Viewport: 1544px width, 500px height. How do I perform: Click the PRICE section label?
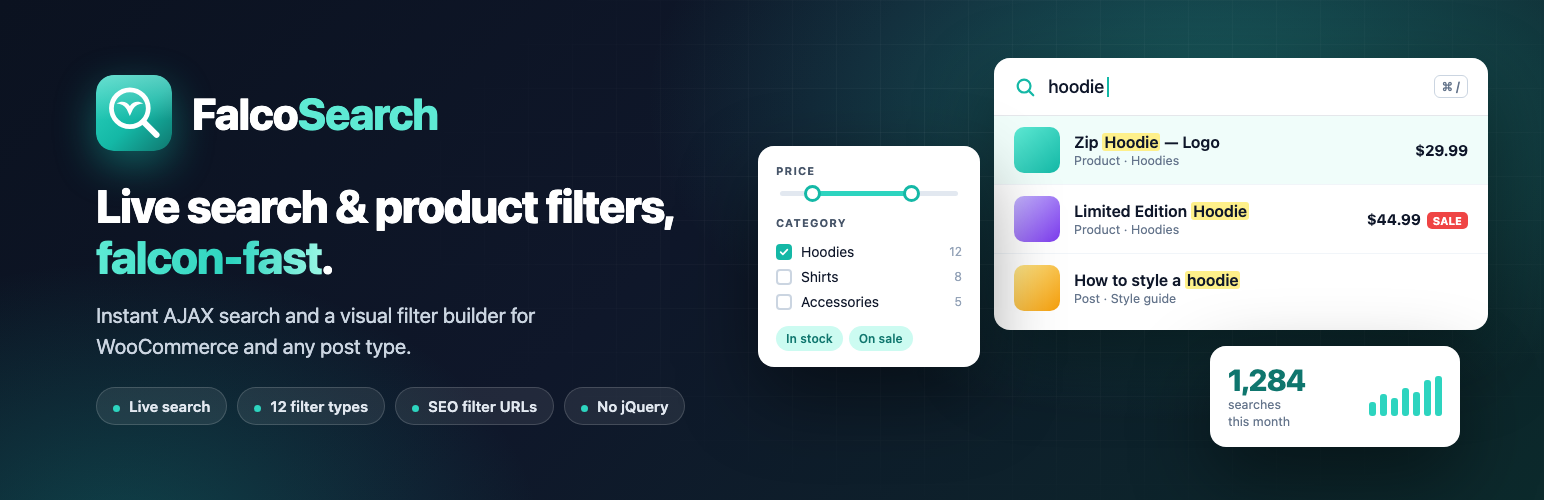796,171
